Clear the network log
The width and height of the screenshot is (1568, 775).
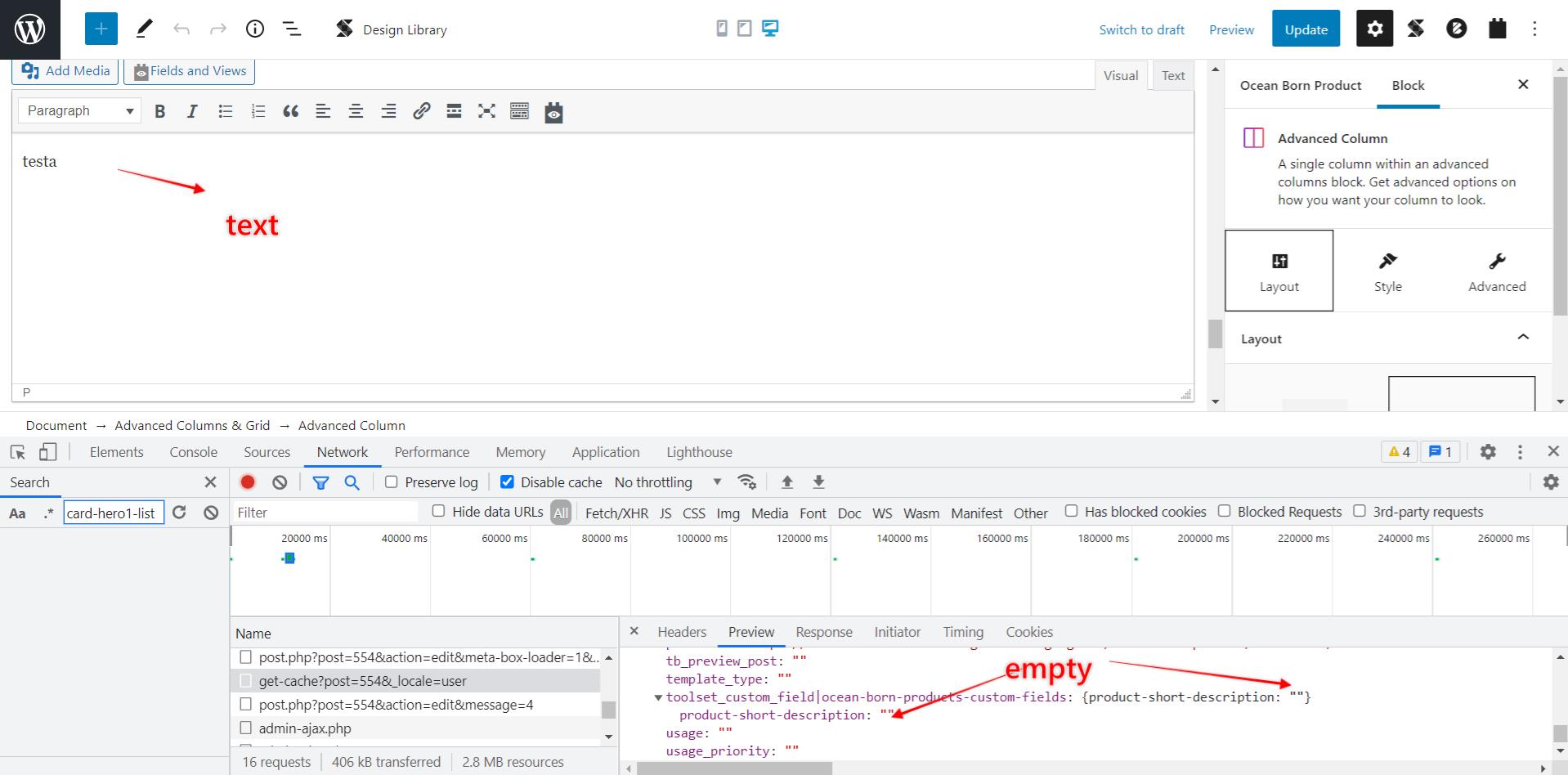click(280, 482)
